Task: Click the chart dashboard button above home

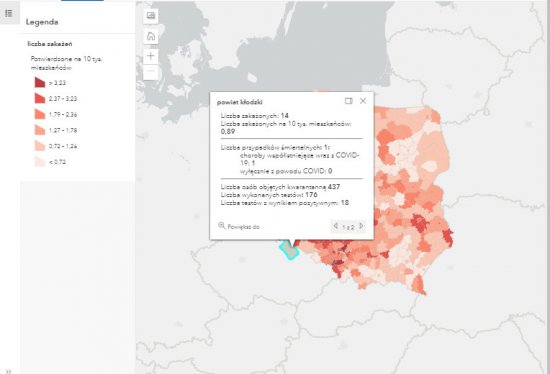Action: point(151,16)
